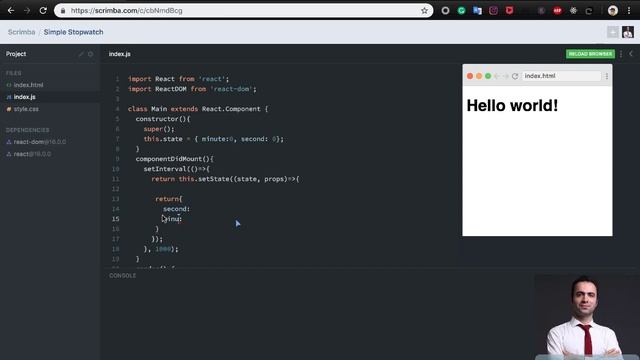Click the react@16.0.0 dependency
640x360 pixels.
(x=32, y=154)
